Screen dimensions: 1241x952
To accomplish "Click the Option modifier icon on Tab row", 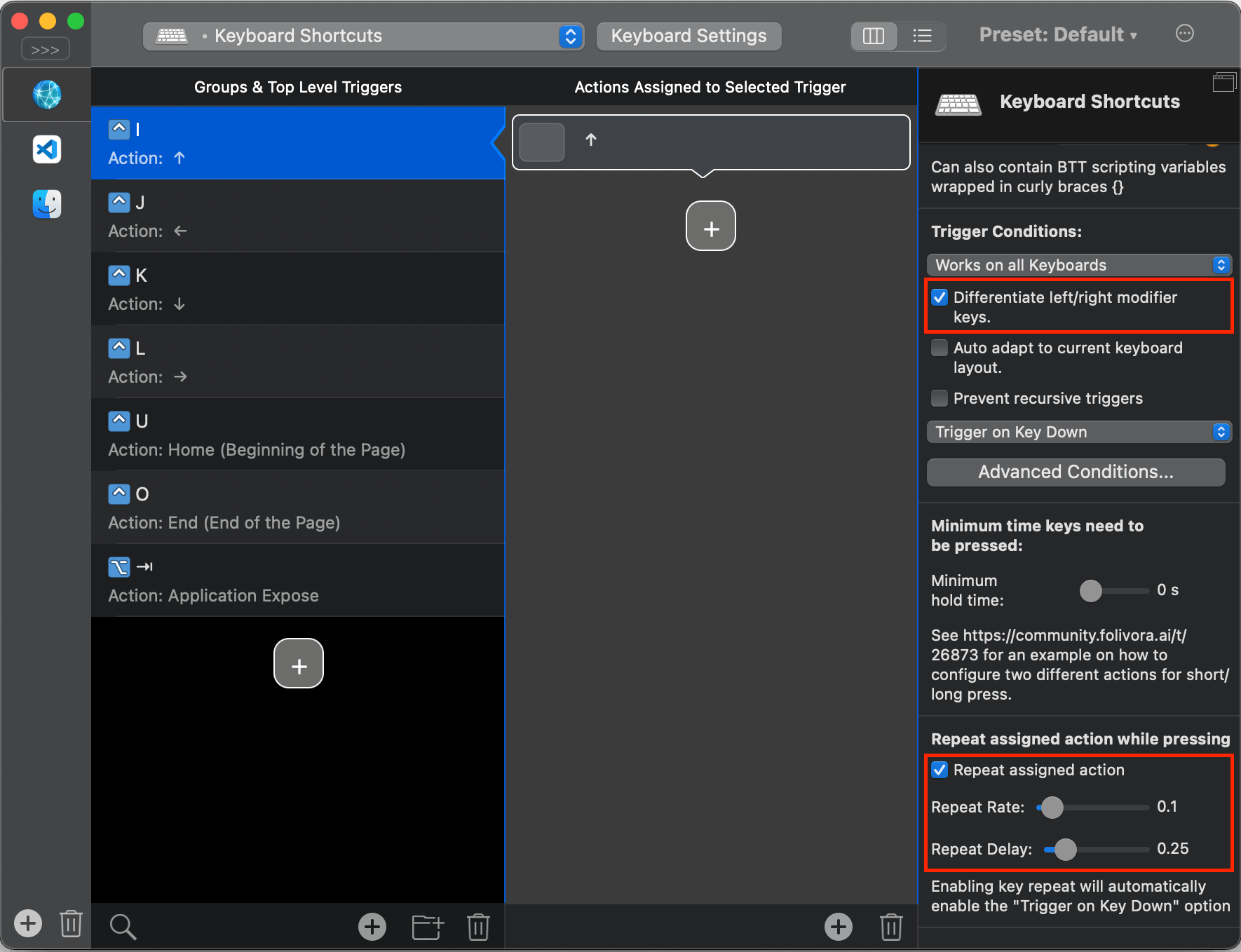I will coord(119,566).
